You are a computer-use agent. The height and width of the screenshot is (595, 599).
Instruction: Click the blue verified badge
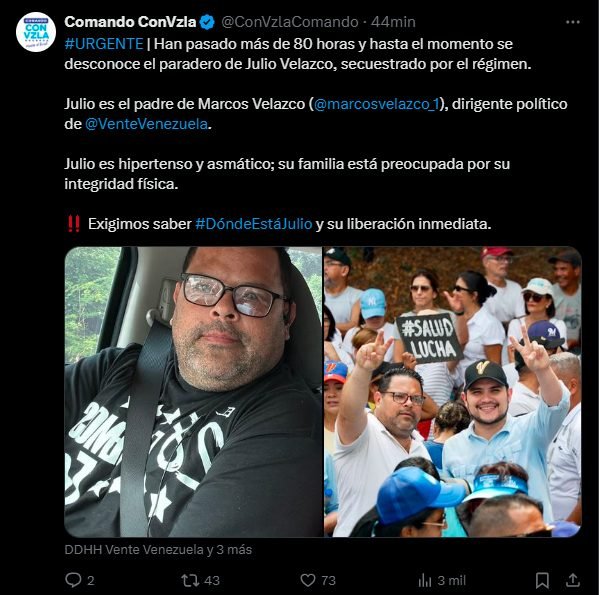(207, 23)
